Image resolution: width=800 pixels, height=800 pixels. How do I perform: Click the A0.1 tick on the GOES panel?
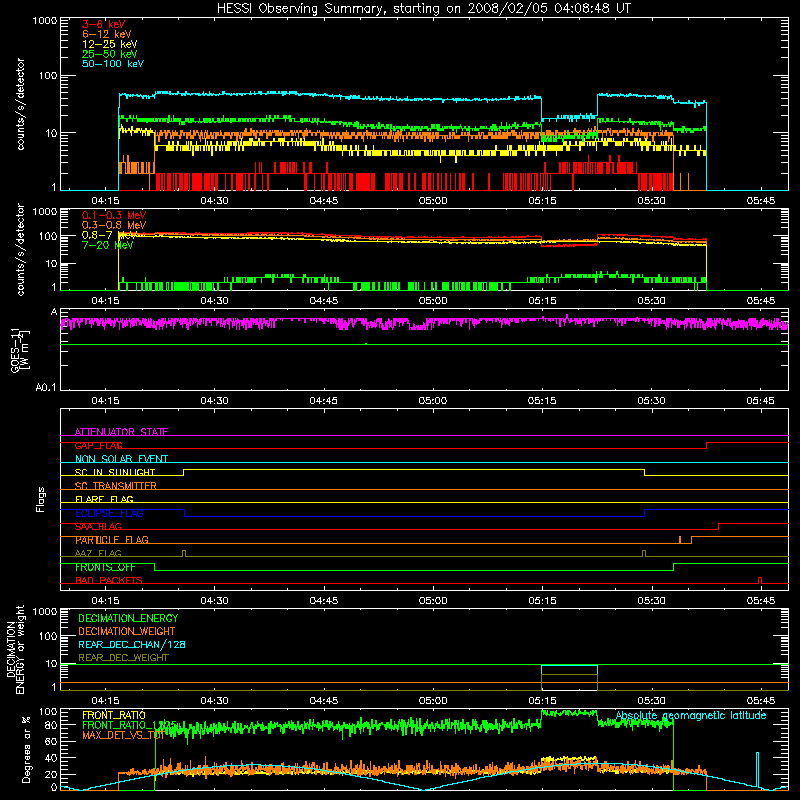click(46, 387)
